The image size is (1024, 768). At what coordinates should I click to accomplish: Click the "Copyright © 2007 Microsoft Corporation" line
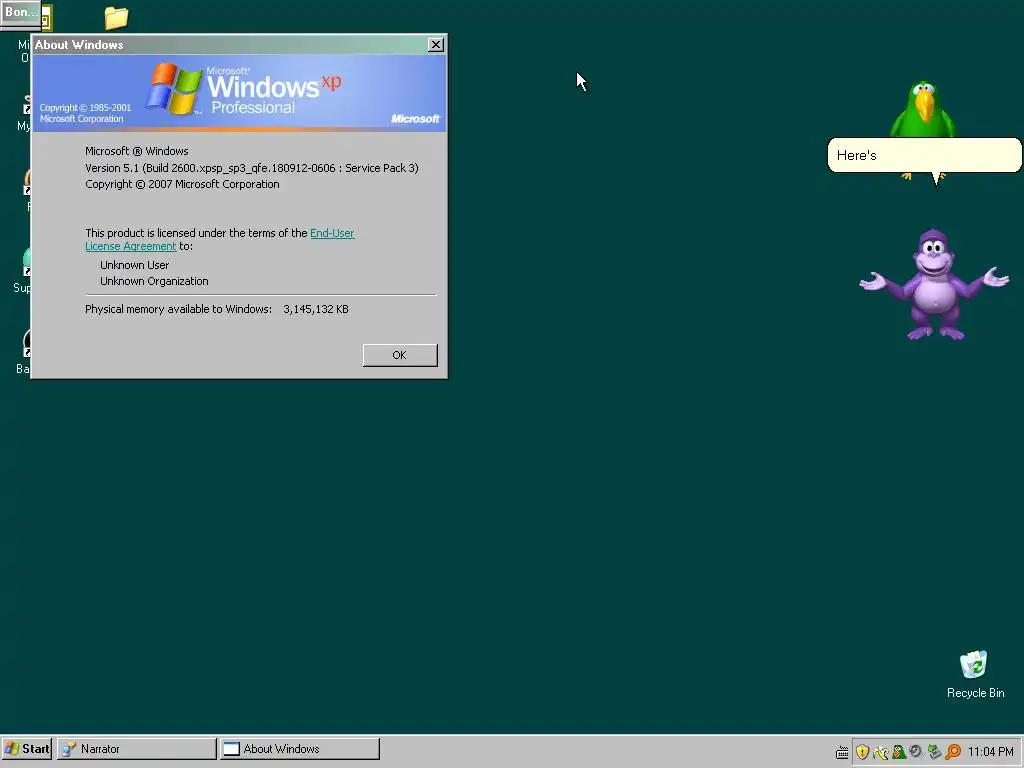tap(182, 184)
